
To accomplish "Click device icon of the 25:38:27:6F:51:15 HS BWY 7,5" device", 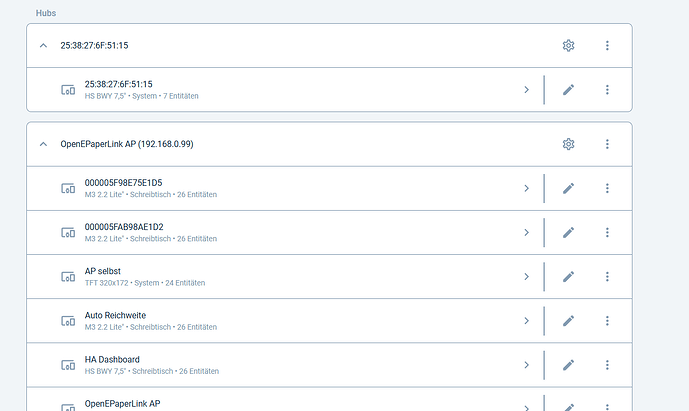I will pyautogui.click(x=68, y=90).
